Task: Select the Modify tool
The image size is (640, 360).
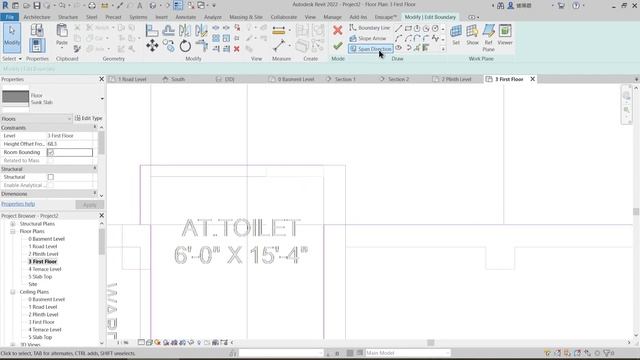Action: (12, 38)
